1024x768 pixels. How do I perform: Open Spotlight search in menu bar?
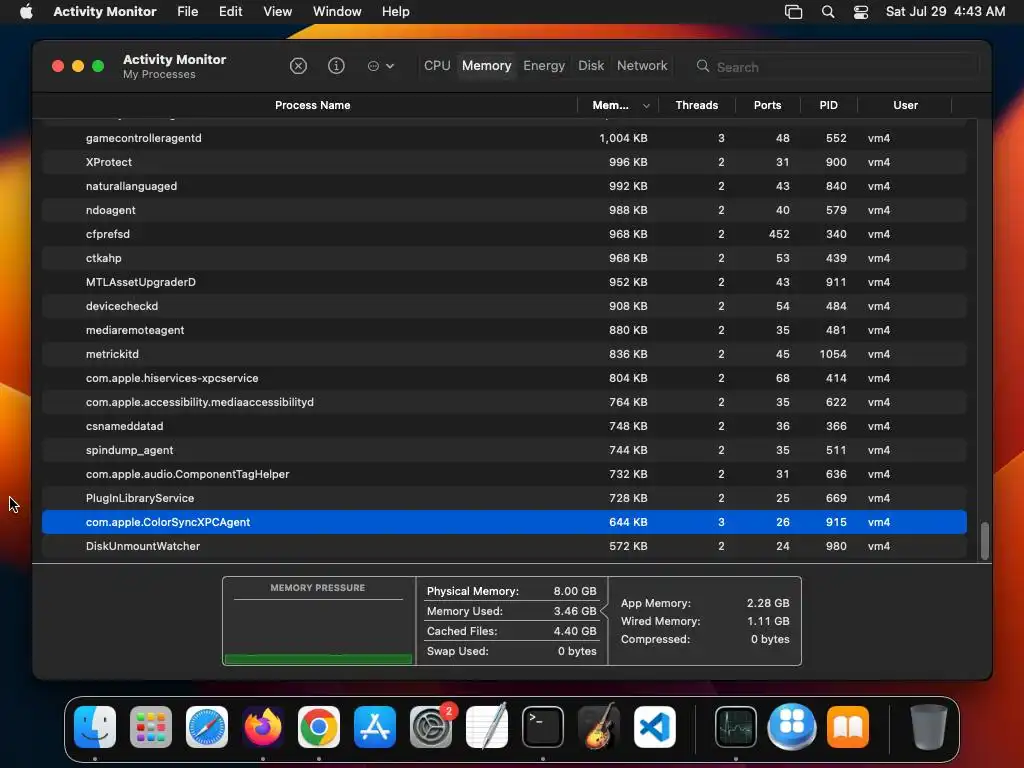point(828,12)
